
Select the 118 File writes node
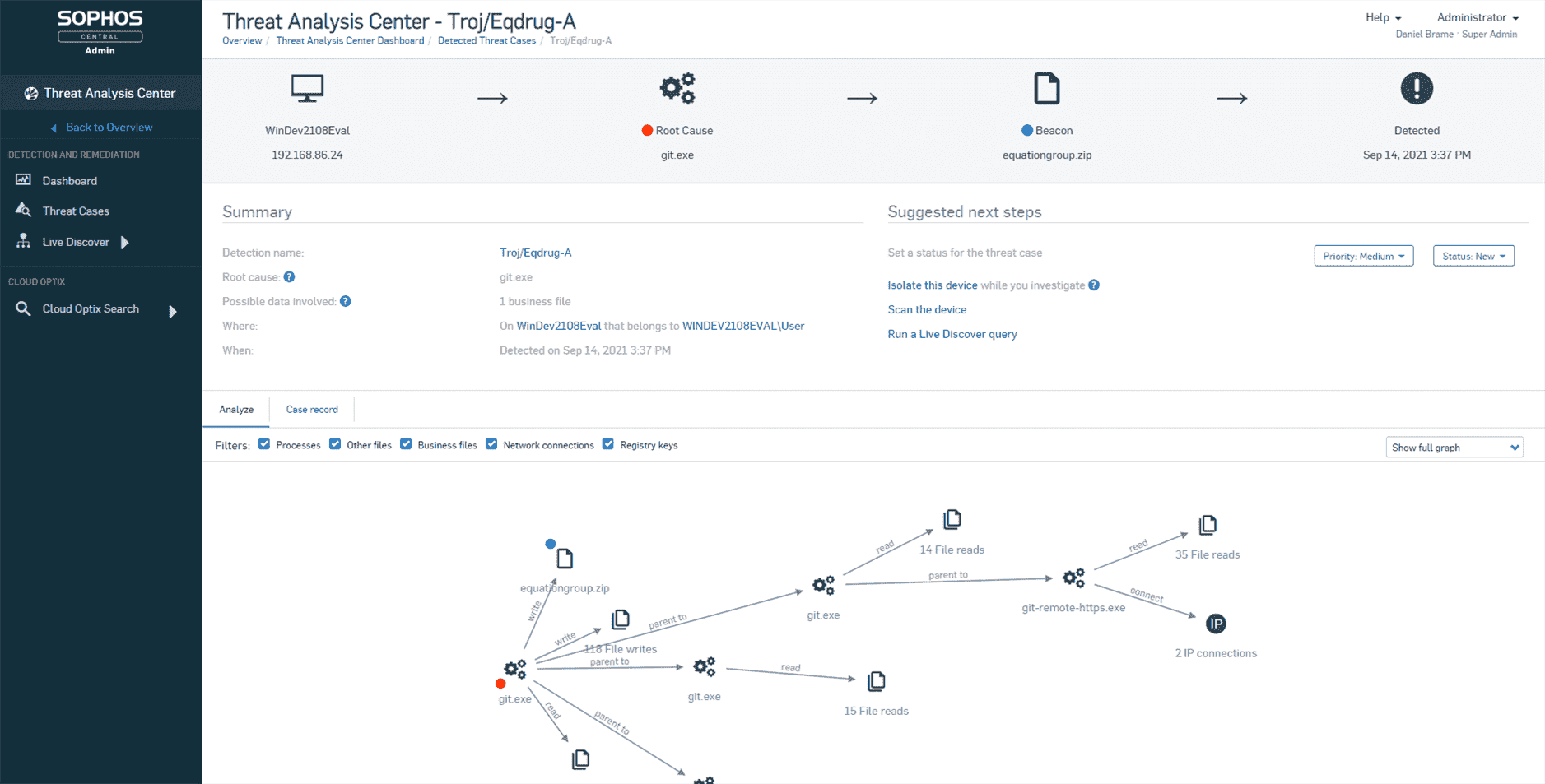[621, 619]
